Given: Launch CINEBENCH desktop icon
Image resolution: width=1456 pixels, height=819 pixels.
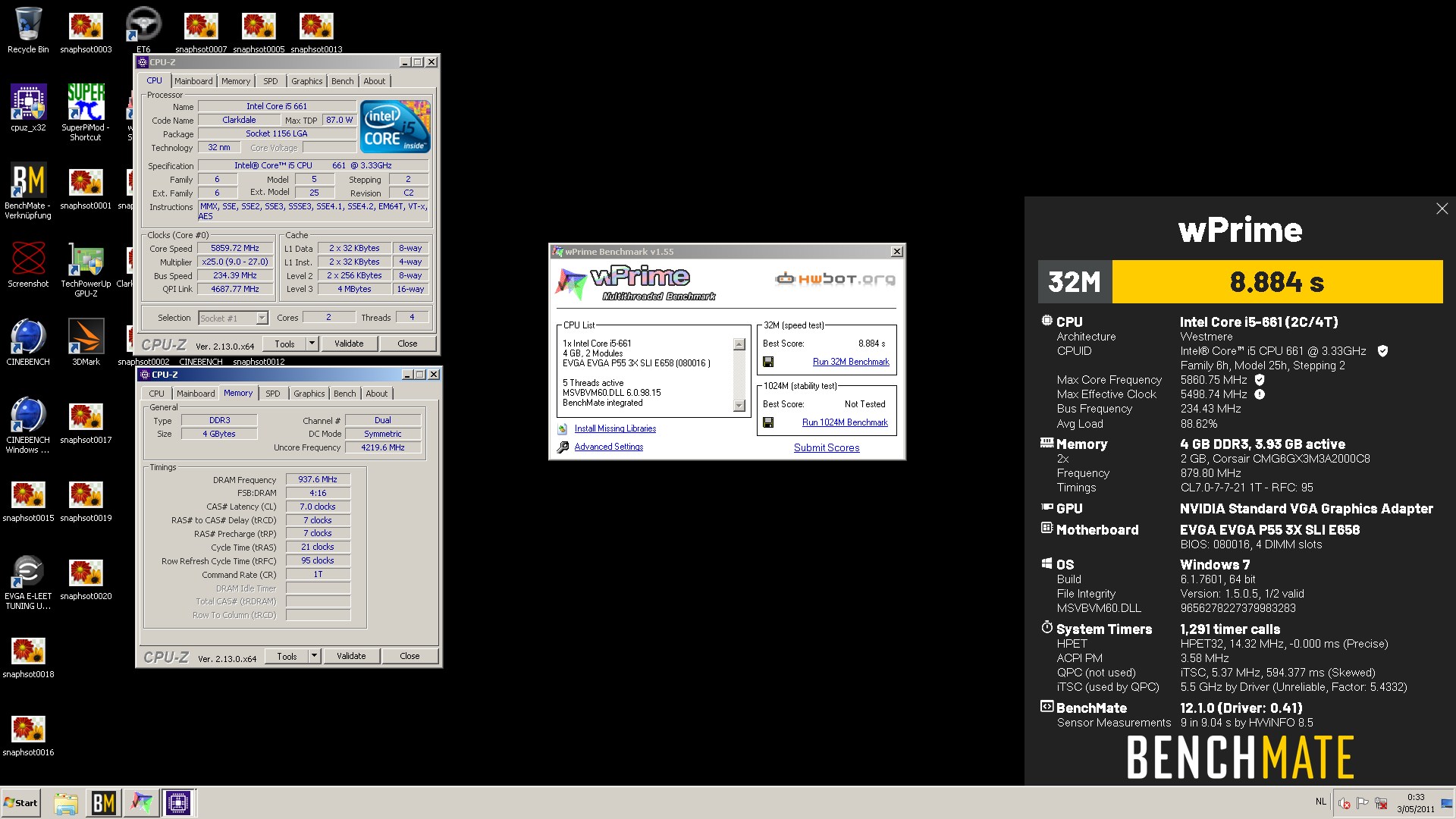Looking at the screenshot, I should point(28,343).
